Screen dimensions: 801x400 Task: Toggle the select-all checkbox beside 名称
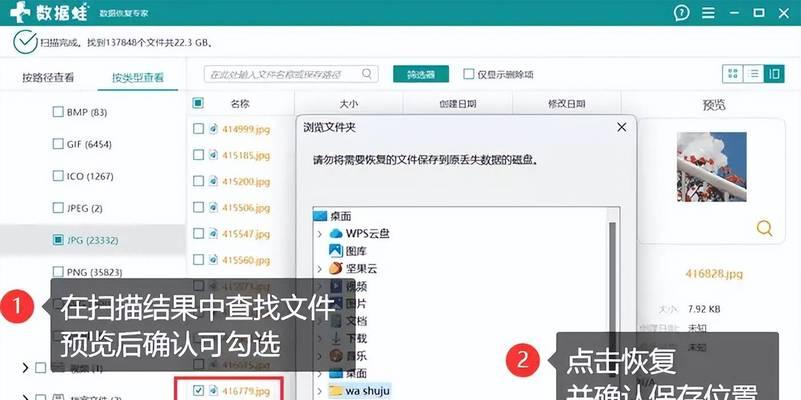point(198,103)
